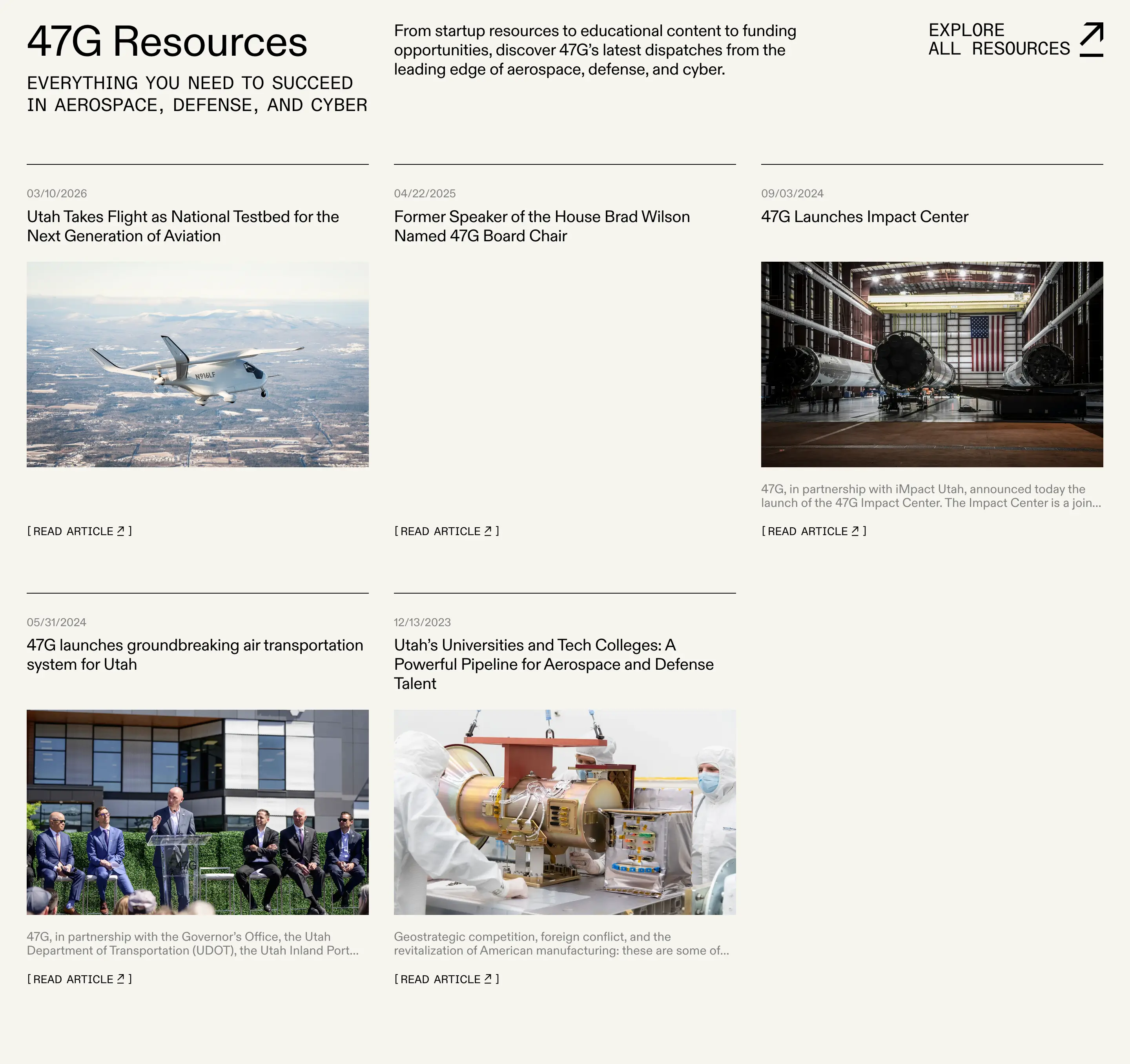Open Brad Wilson Named Board Chair article title
Image resolution: width=1130 pixels, height=1064 pixels.
pos(542,226)
